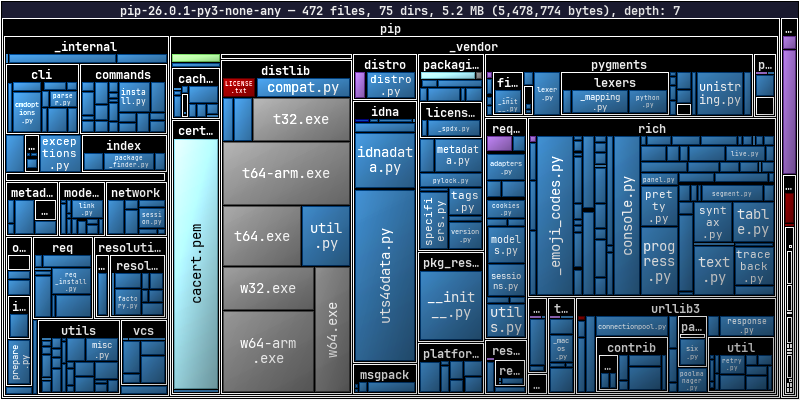The height and width of the screenshot is (400, 800).
Task: Click the parser.py tile in cli
Action: 63,99
